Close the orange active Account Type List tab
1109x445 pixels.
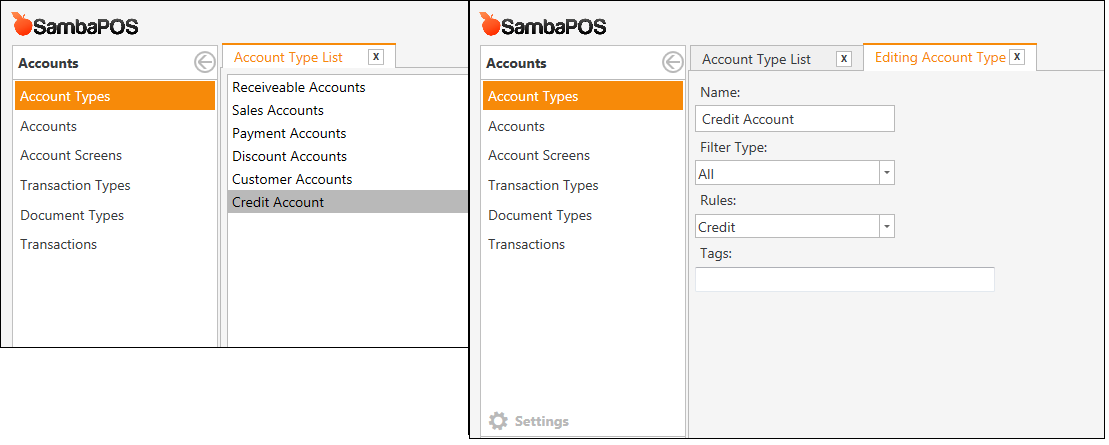point(376,57)
